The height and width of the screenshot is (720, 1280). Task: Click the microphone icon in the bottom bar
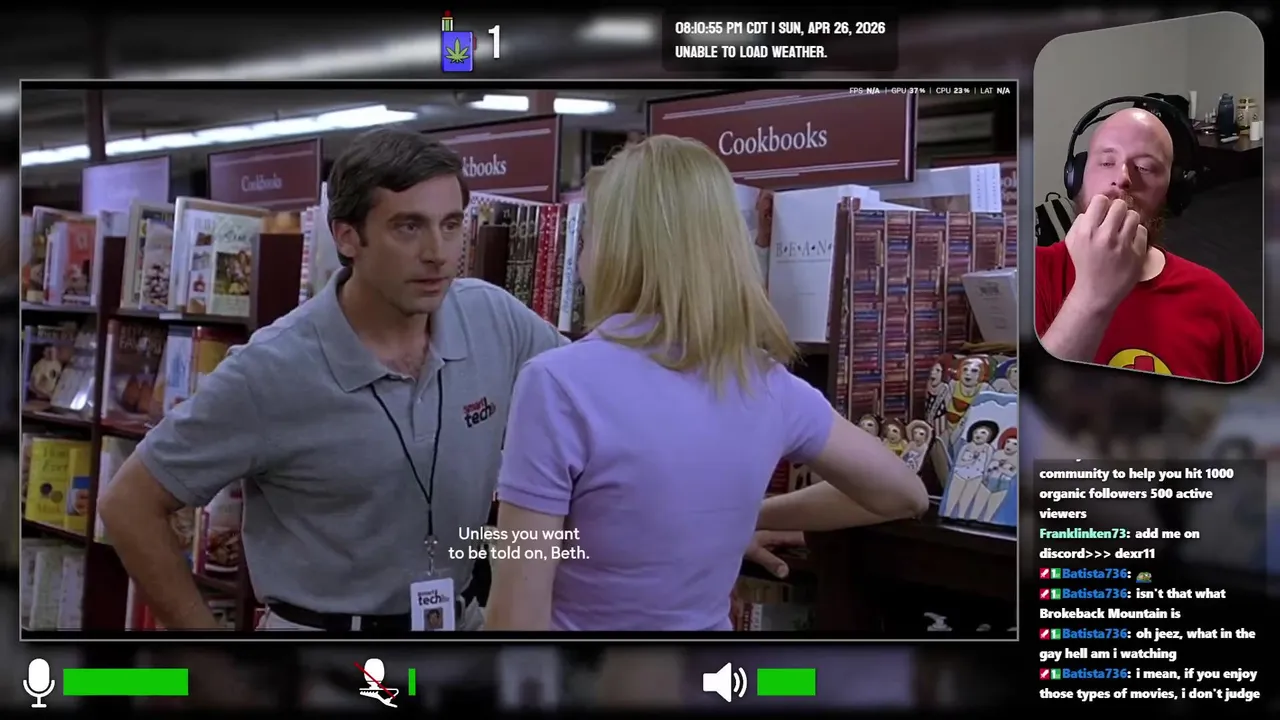tap(38, 683)
